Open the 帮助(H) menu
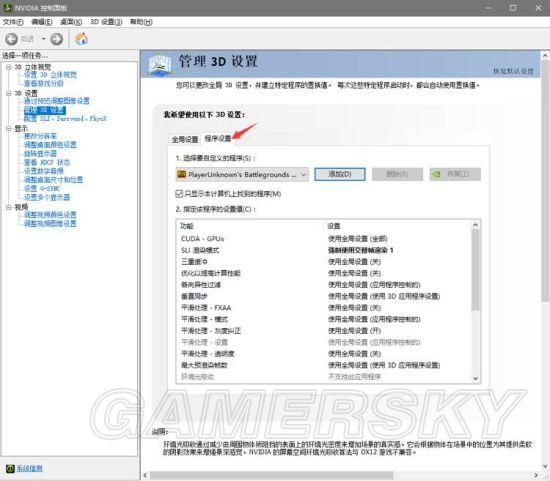Image resolution: width=550 pixels, height=481 pixels. point(141,22)
